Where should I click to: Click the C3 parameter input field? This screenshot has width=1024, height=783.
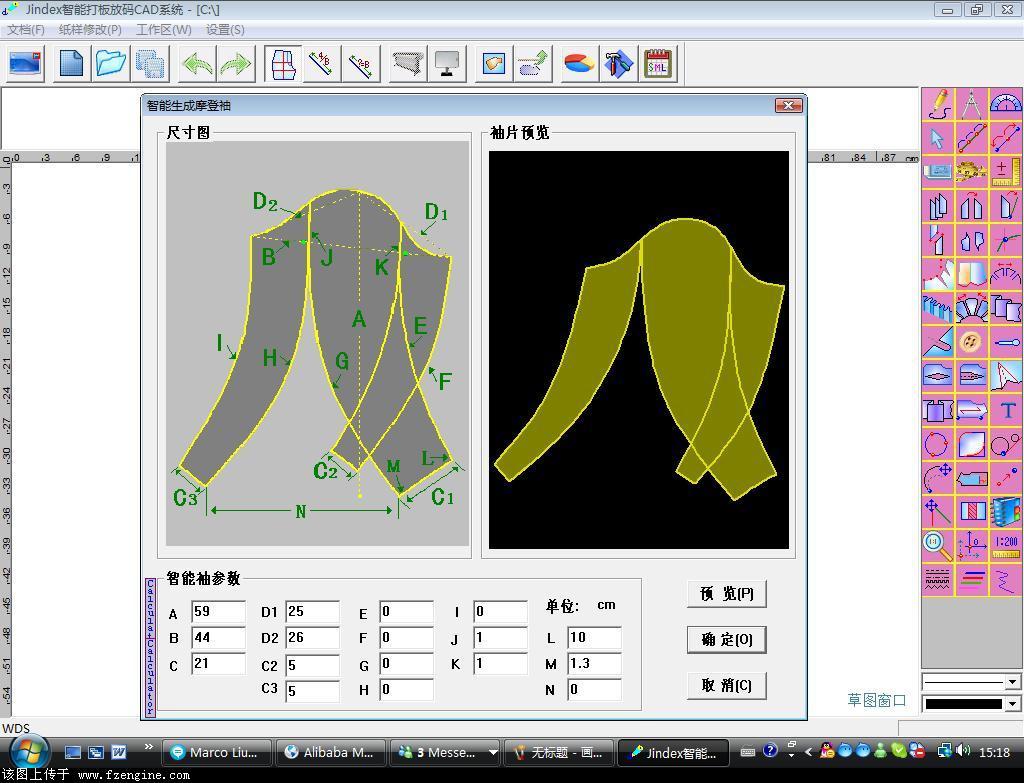312,690
